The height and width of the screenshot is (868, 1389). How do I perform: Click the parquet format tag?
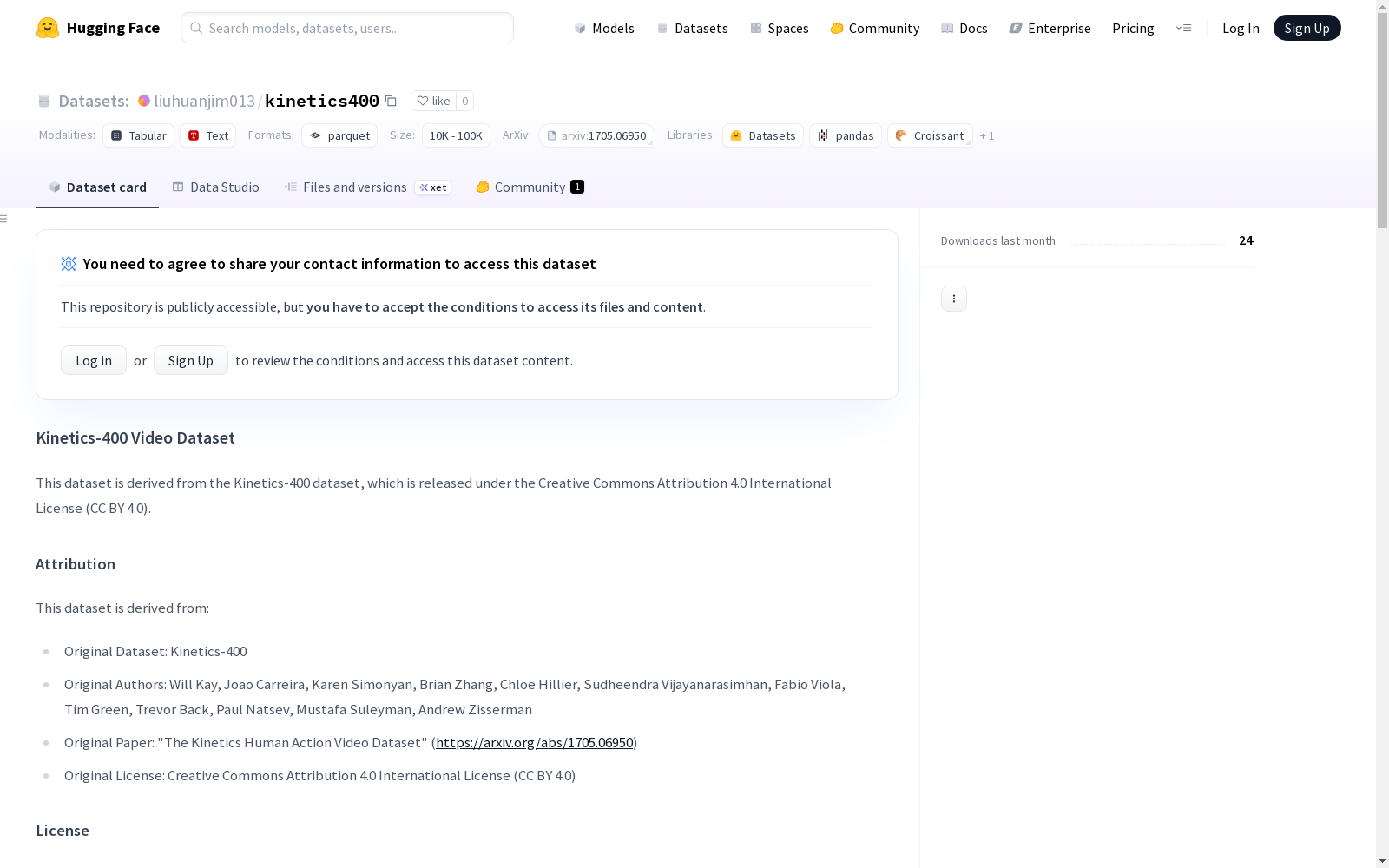click(x=339, y=135)
